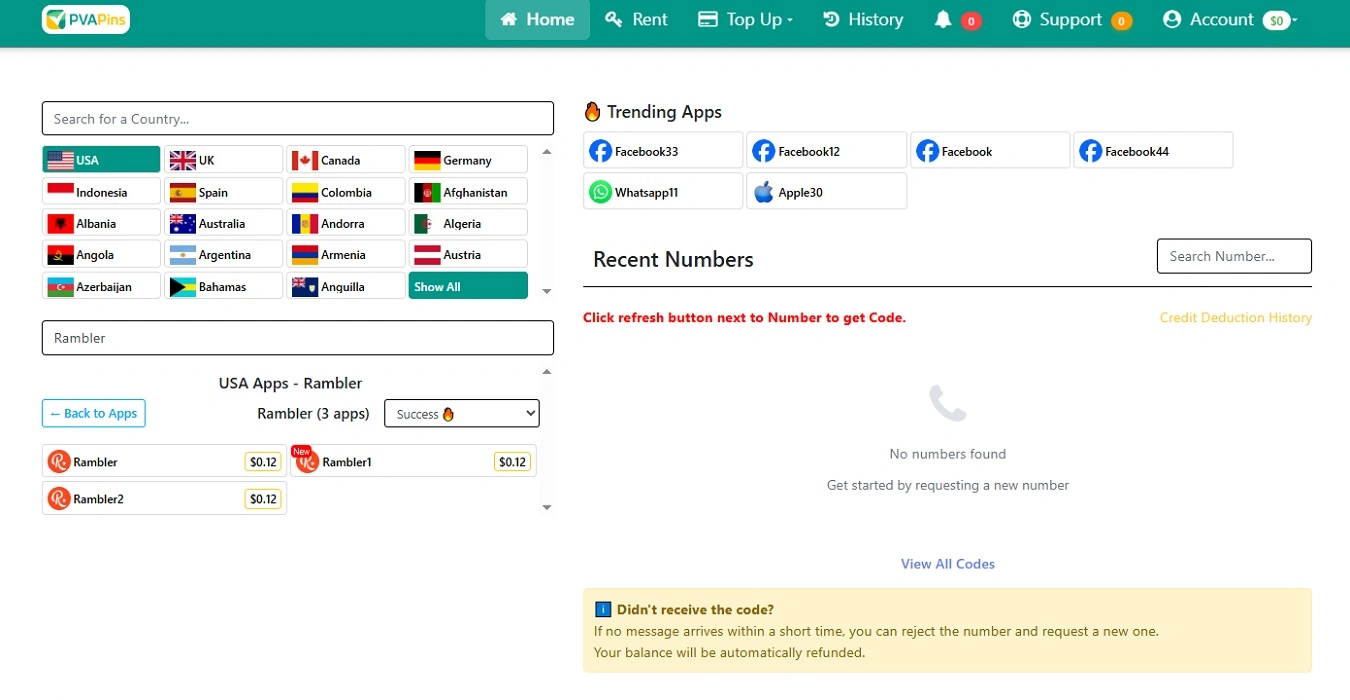This screenshot has height=700, width=1350.
Task: Choose Azerbaijan from the country list
Action: (101, 286)
